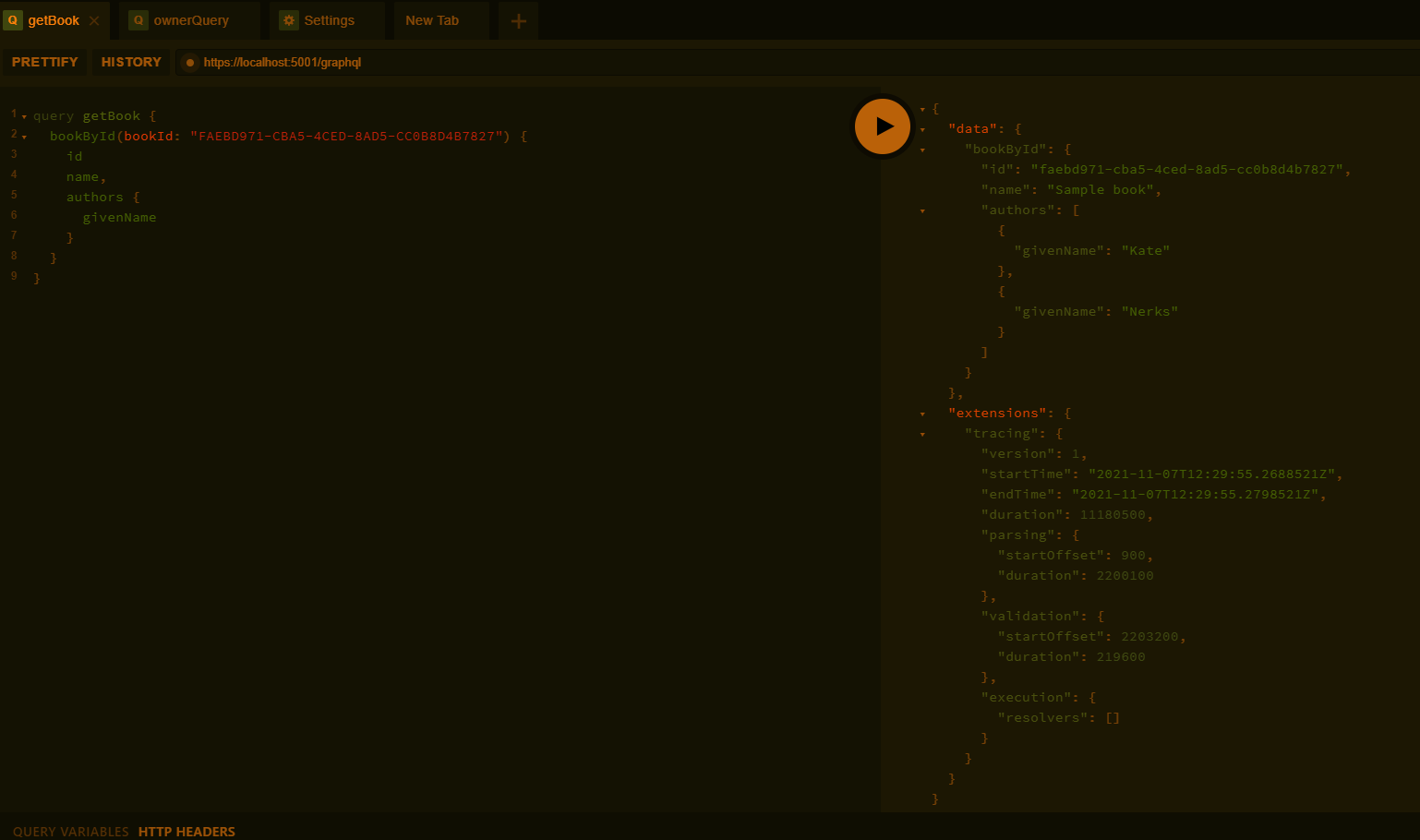Screen dimensions: 1420x840
Task: Click the "parsing" key in response
Action: 1018,534
